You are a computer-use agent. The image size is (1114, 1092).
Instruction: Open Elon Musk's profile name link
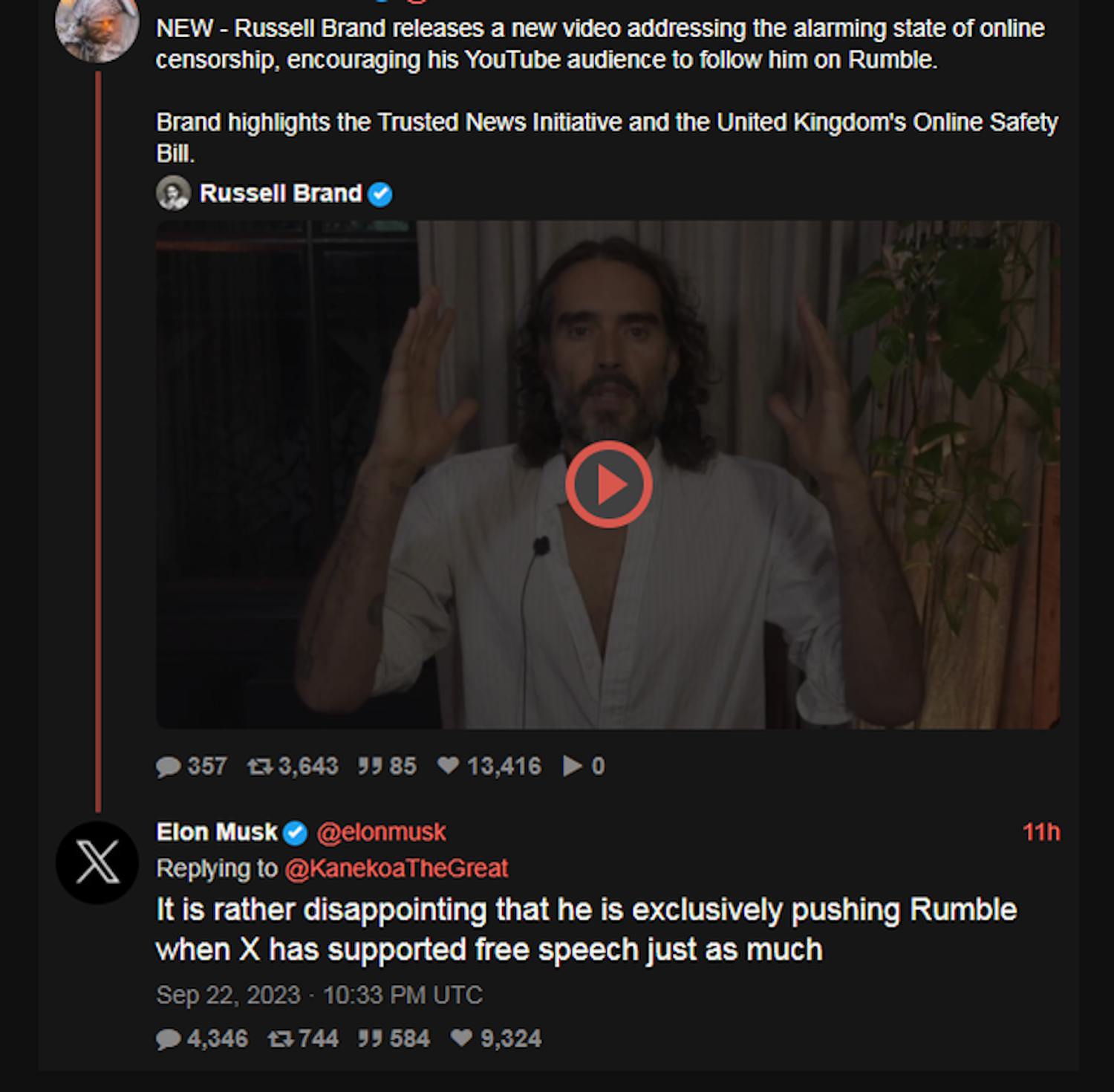tap(217, 832)
